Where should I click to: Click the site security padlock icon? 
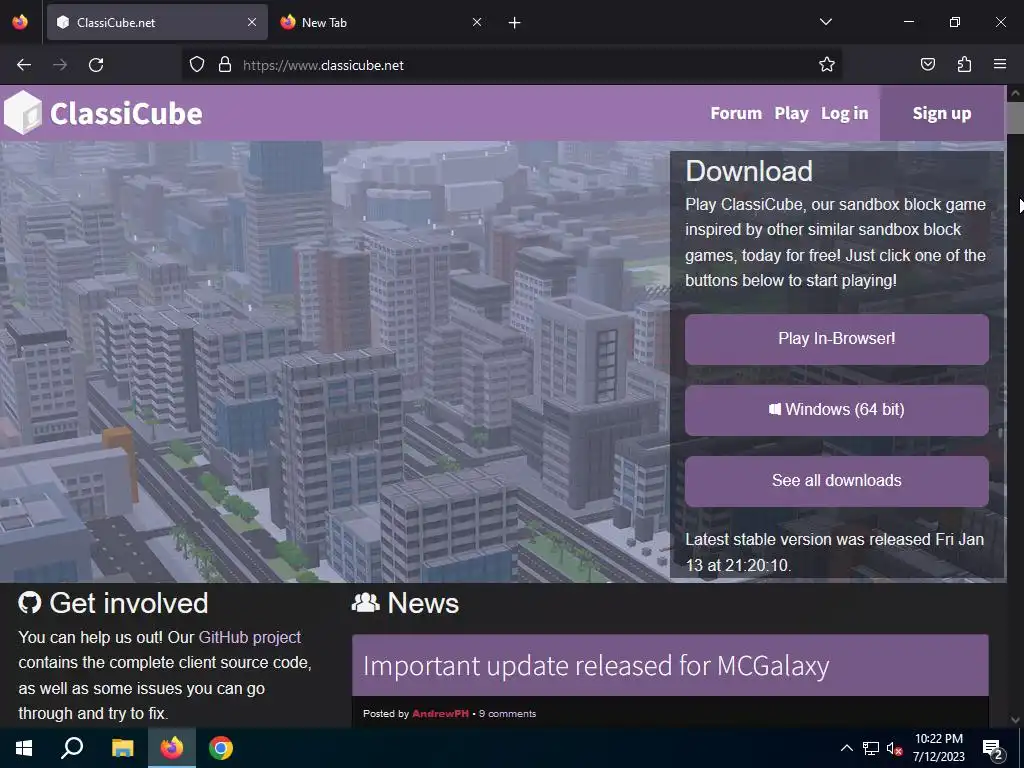tap(225, 65)
